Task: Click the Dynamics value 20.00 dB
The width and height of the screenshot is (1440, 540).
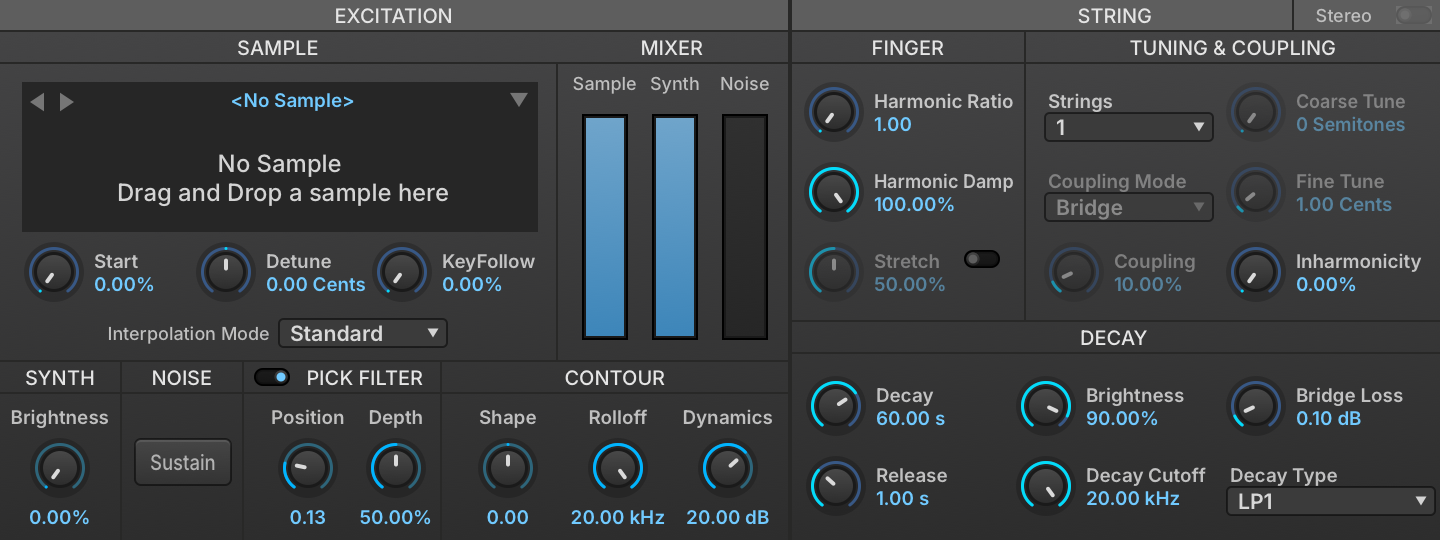Action: 728,518
